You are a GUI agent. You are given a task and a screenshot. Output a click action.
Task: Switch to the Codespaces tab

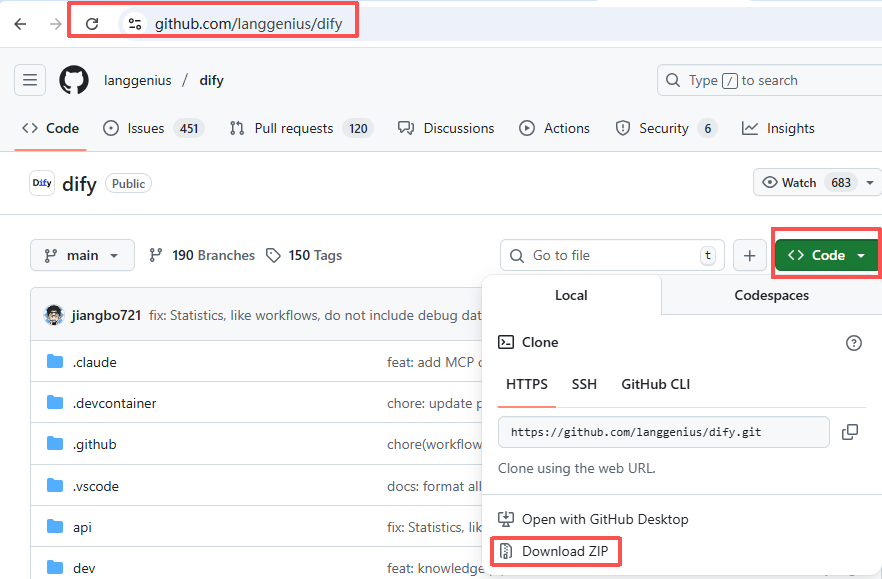coord(771,295)
